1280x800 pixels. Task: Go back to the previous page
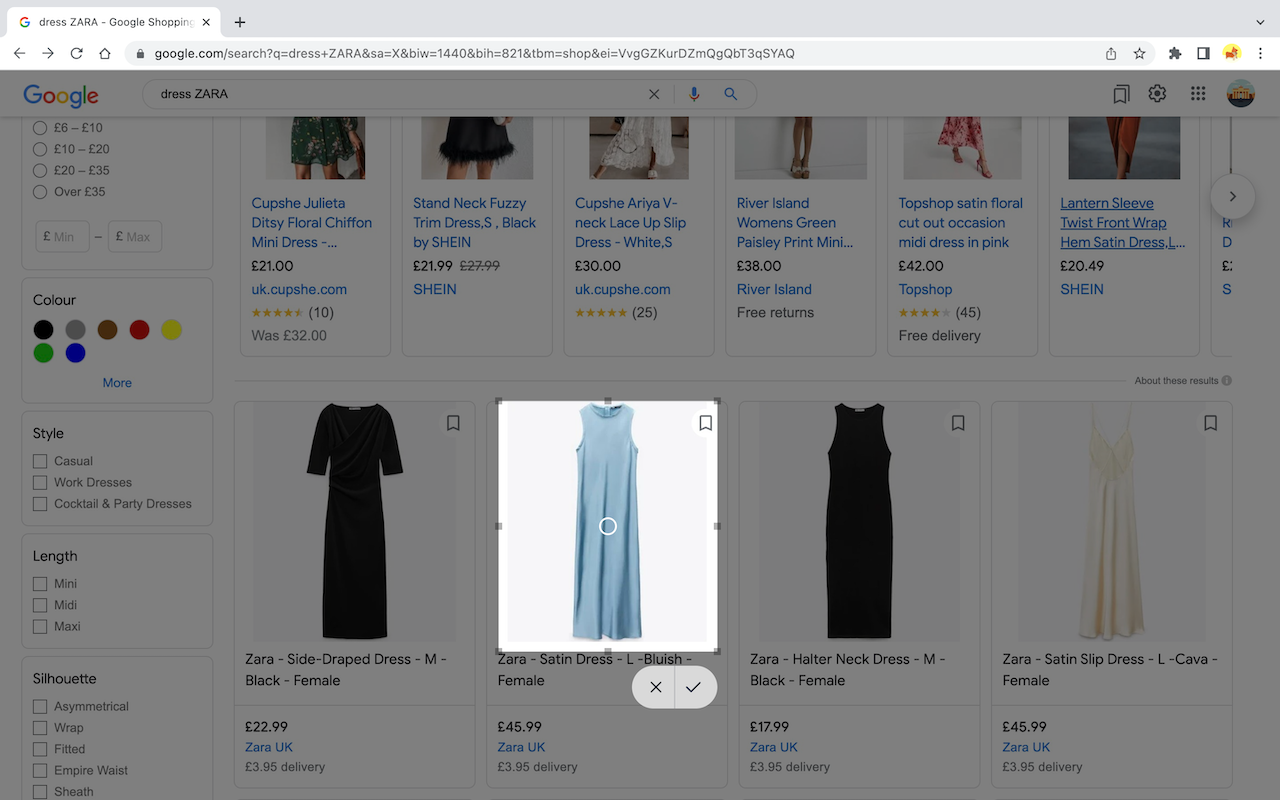click(20, 53)
